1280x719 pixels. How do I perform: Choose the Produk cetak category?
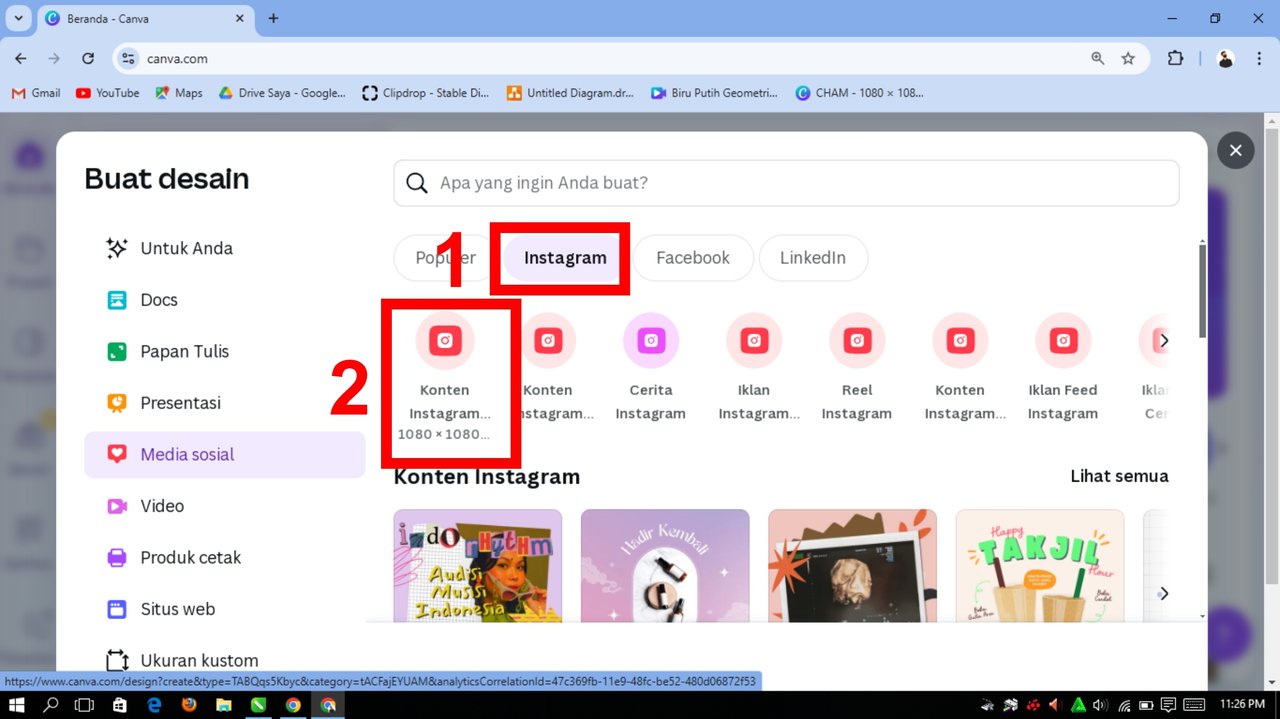(x=224, y=557)
